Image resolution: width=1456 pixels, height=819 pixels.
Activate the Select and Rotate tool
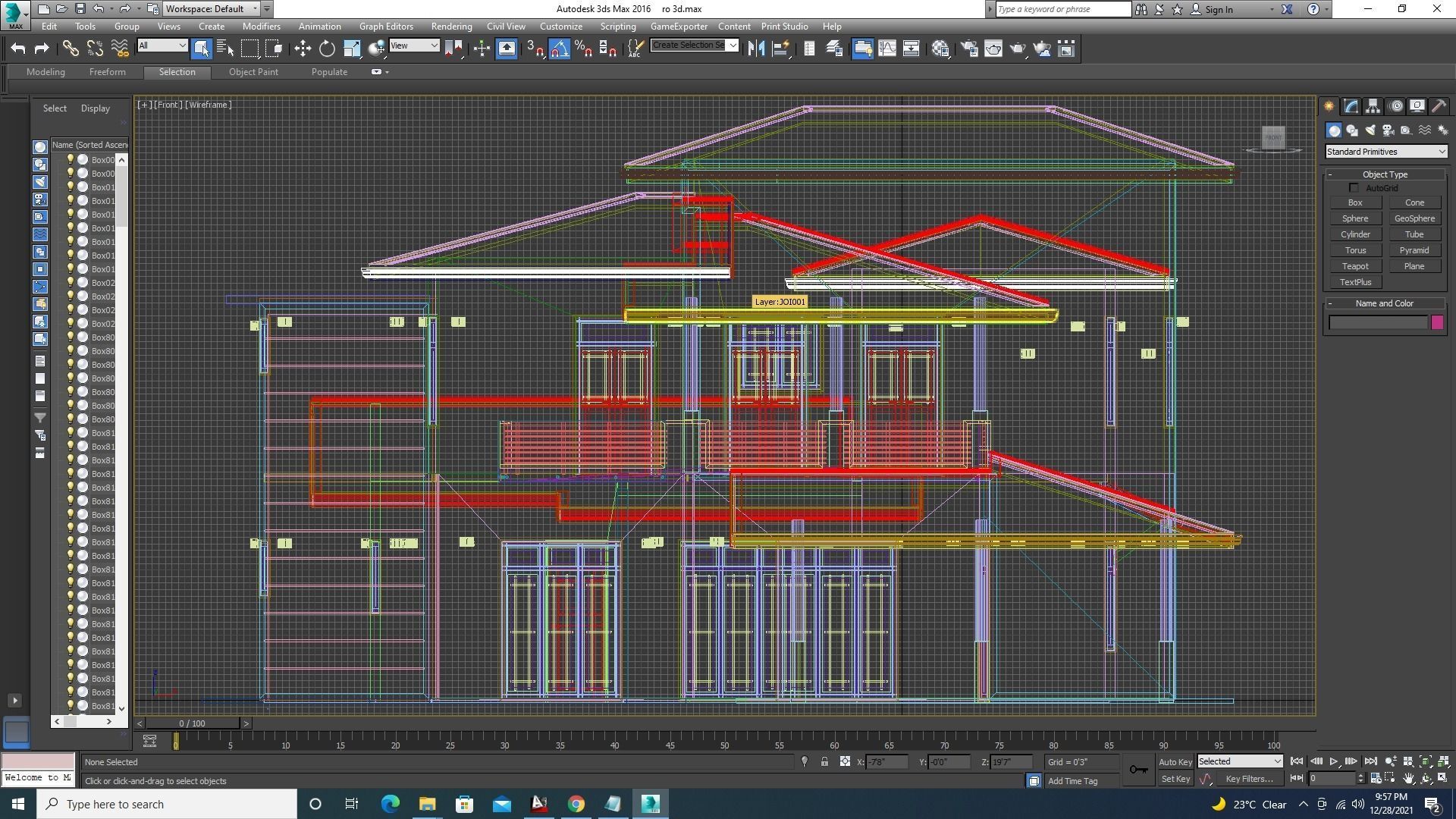coord(327,48)
